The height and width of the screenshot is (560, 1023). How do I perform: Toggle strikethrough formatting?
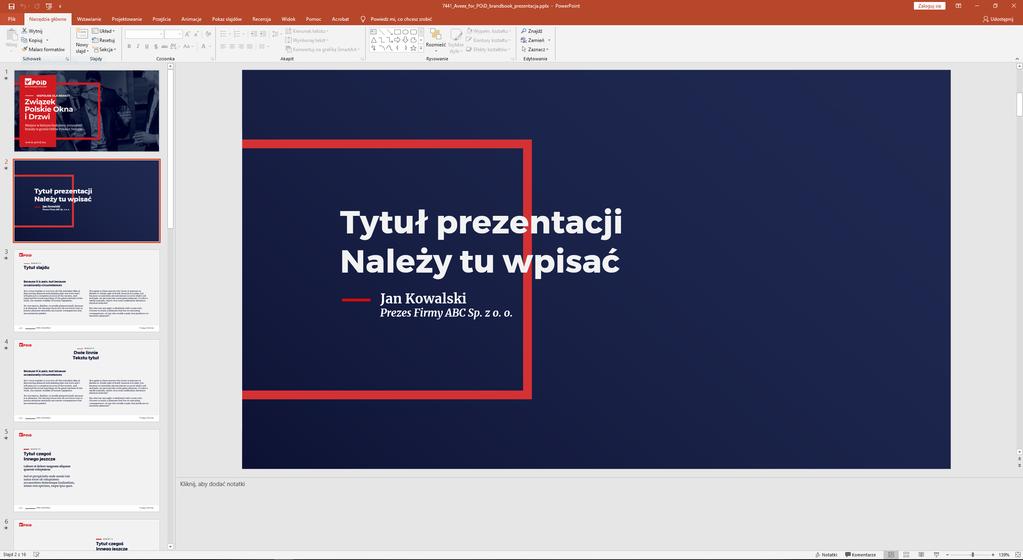tap(164, 46)
